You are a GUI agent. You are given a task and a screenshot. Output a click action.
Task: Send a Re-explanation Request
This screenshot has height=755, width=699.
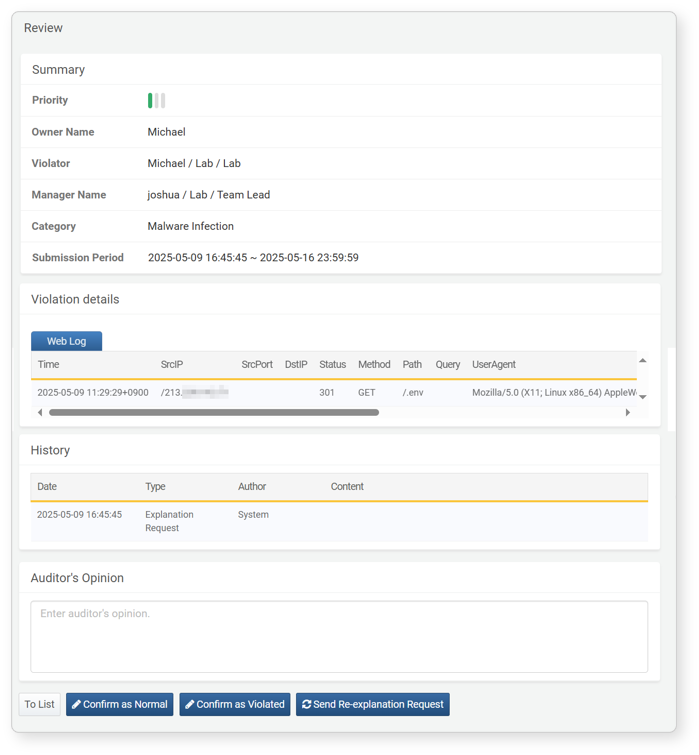pos(373,704)
